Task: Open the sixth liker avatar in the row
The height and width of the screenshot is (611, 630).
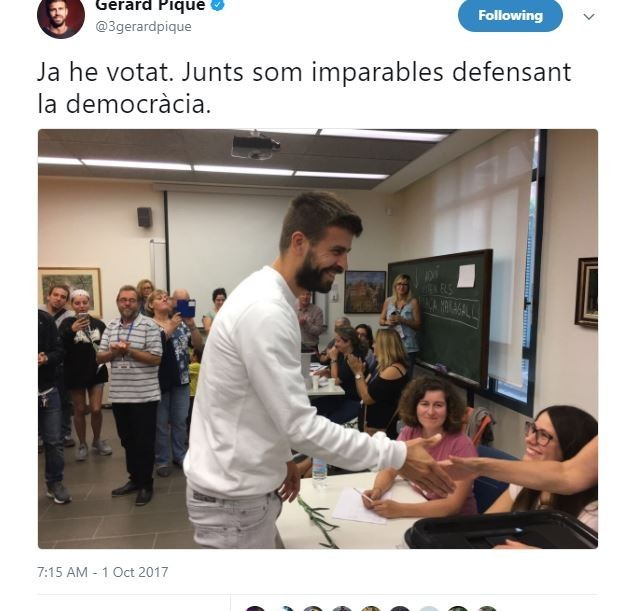Action: click(400, 608)
